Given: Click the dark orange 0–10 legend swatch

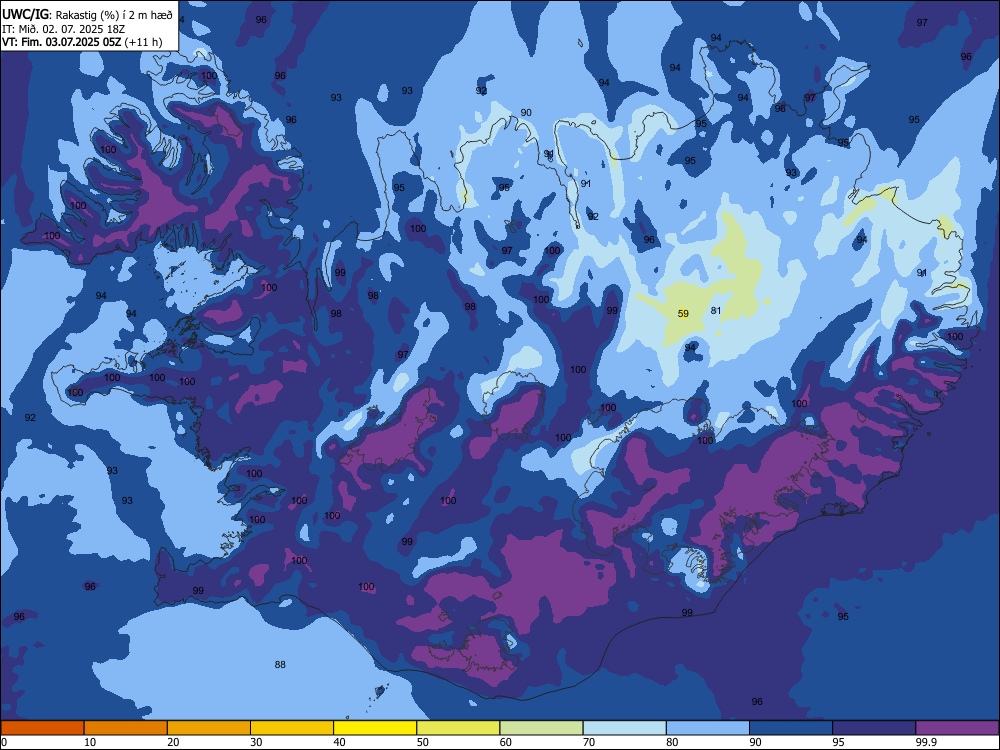Looking at the screenshot, I should pos(42,728).
